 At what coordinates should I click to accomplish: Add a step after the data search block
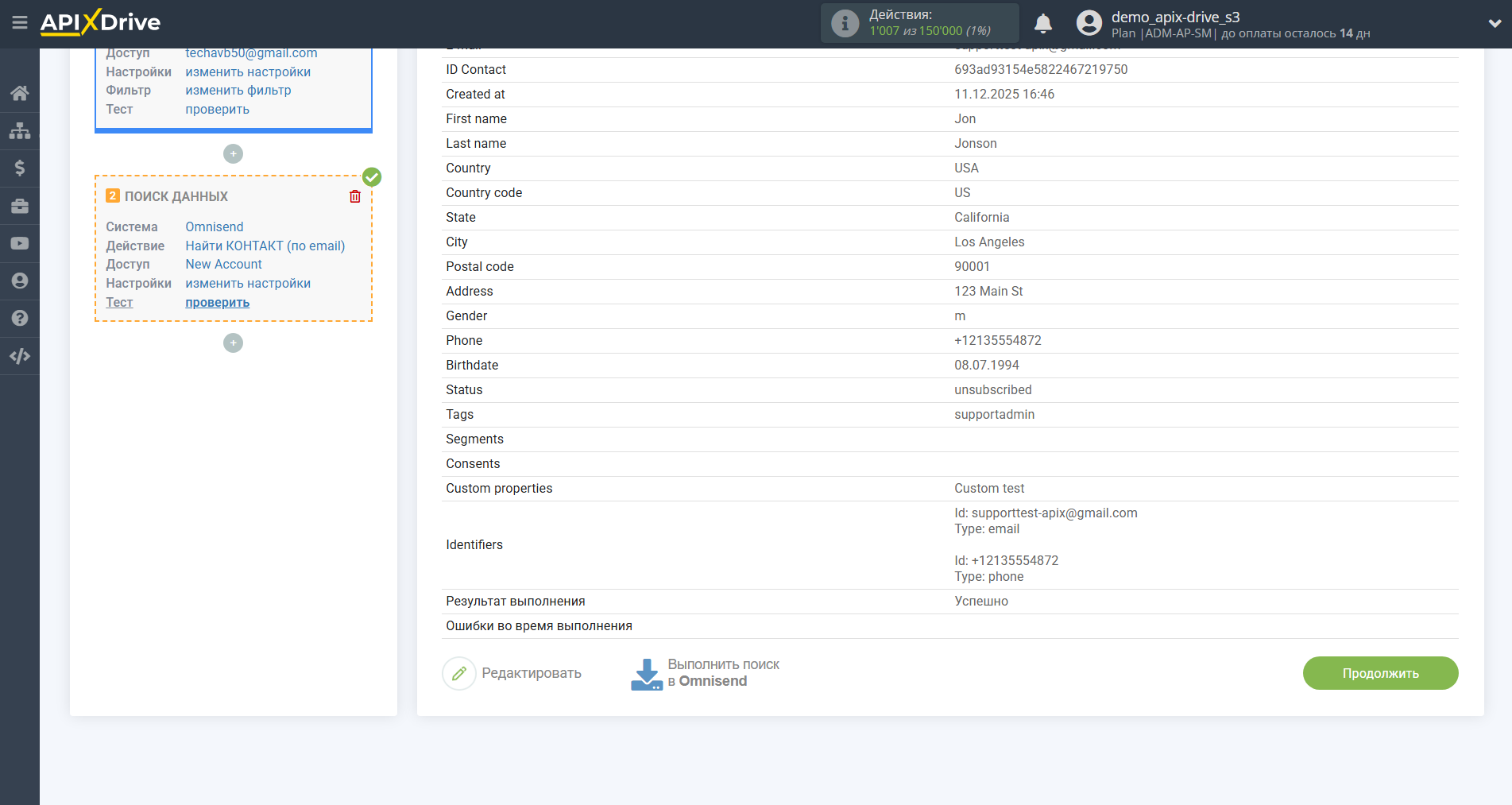coord(233,343)
